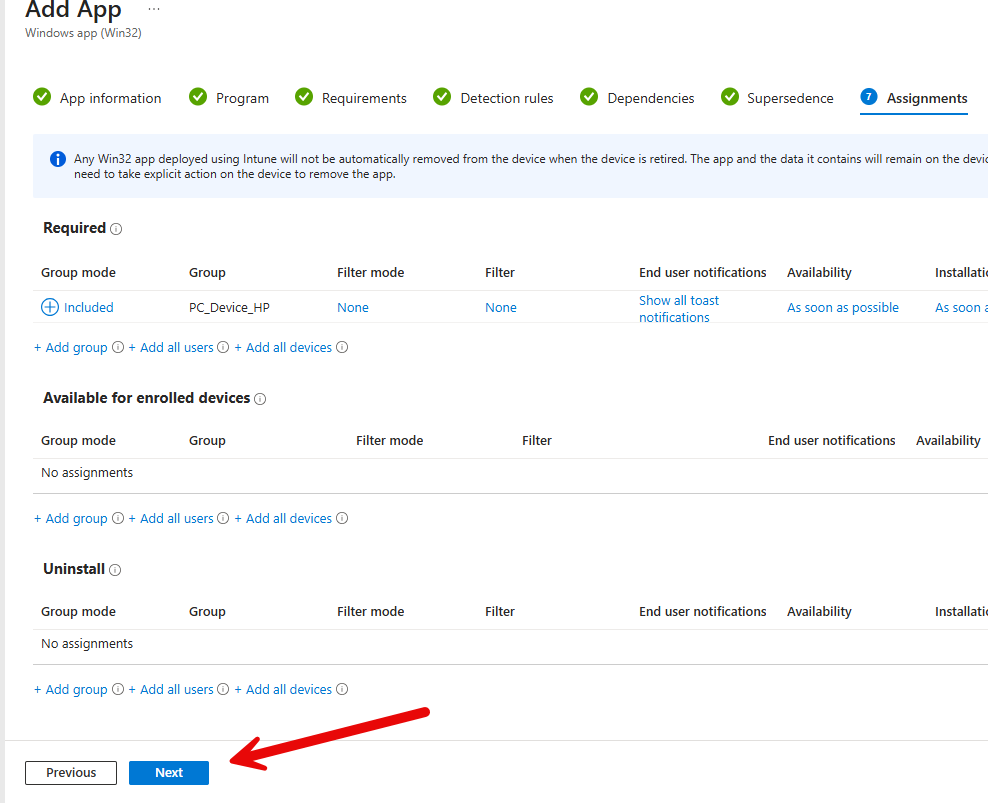The height and width of the screenshot is (803, 988).
Task: Switch to the Detection rules step
Action: click(x=494, y=98)
